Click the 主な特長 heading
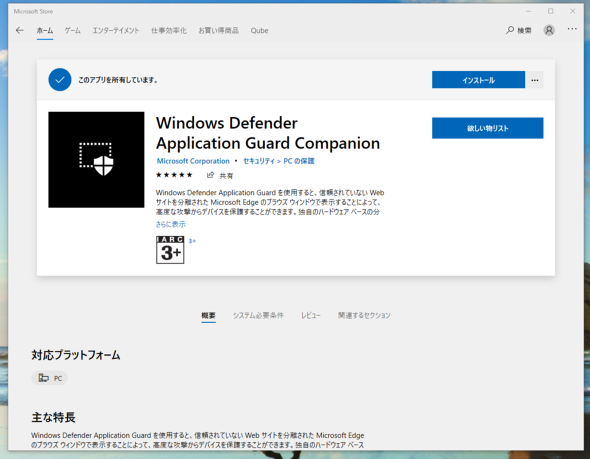 (53, 417)
